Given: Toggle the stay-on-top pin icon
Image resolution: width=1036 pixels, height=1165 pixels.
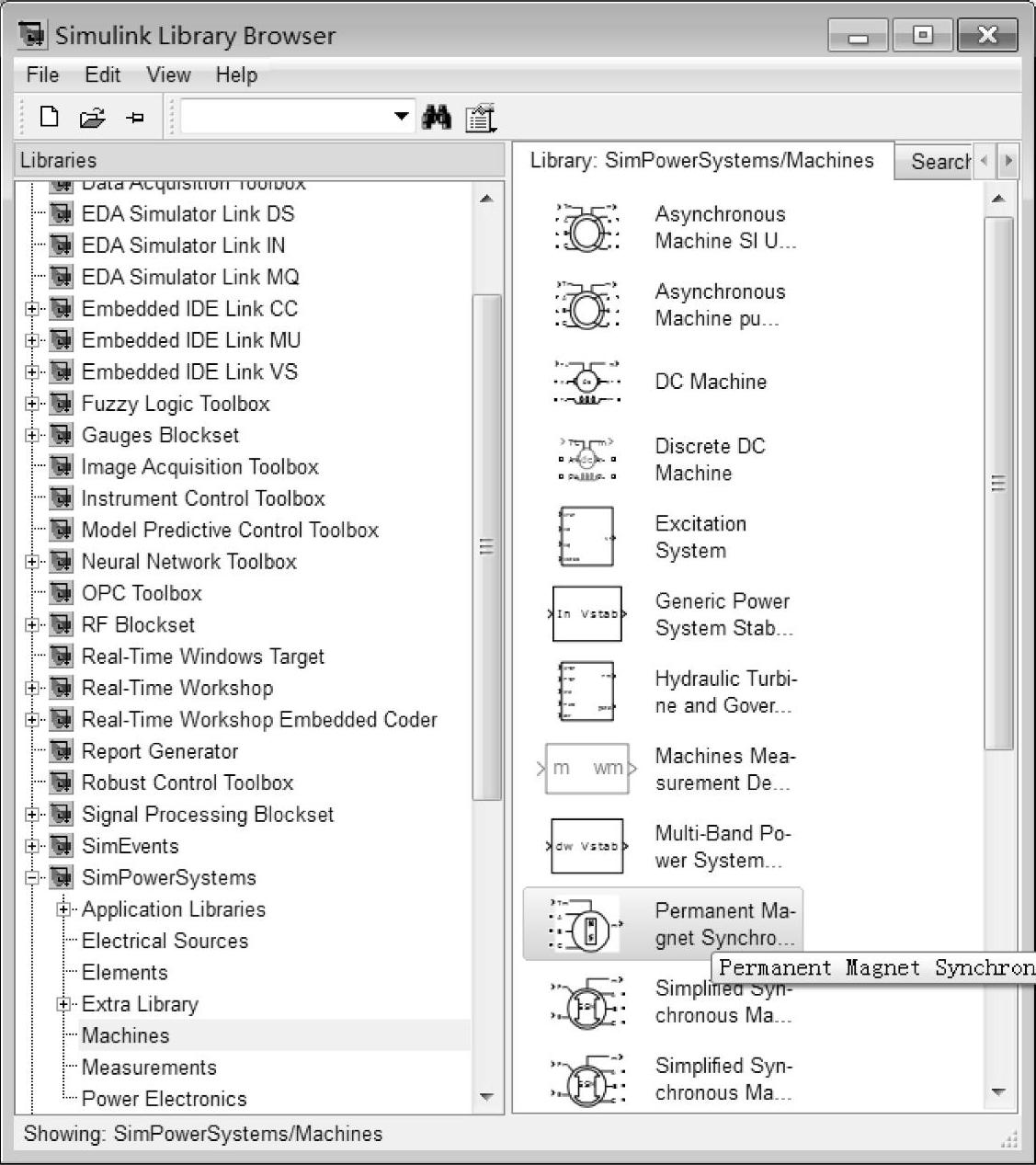Looking at the screenshot, I should pos(135,118).
